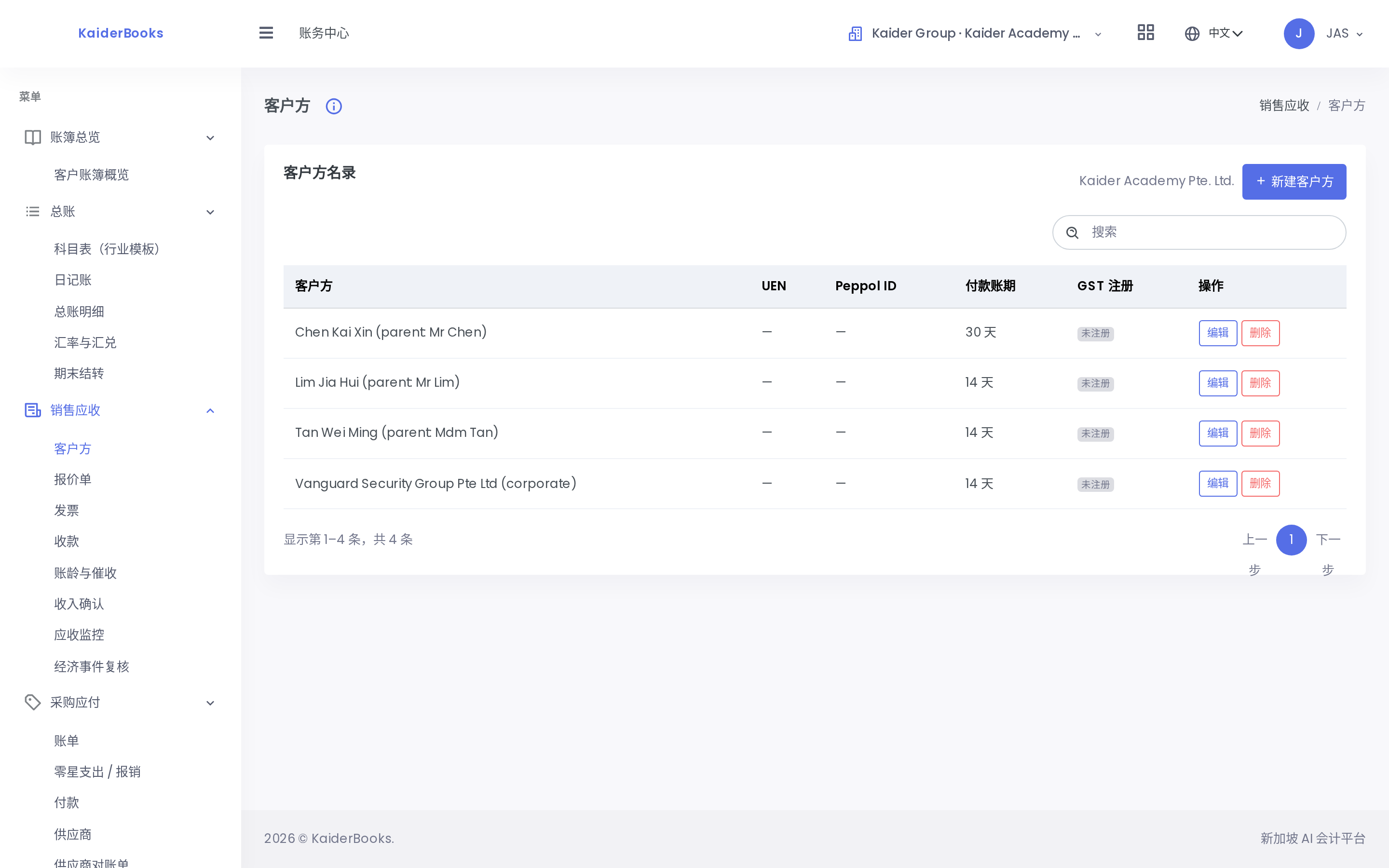Open 经济事件复核 menu item
This screenshot has height=868, width=1389.
pos(91,666)
